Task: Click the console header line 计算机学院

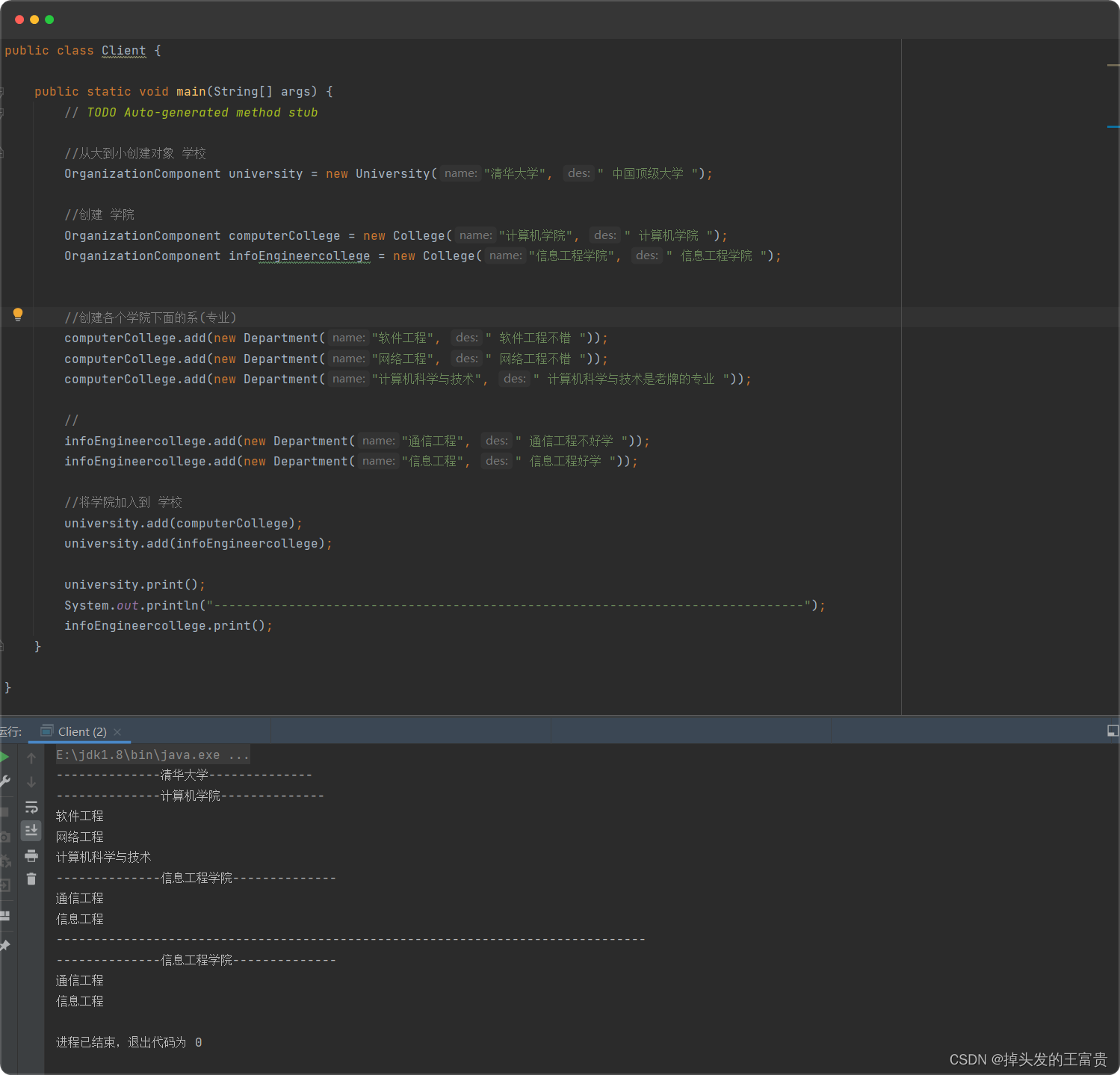Action: (190, 796)
